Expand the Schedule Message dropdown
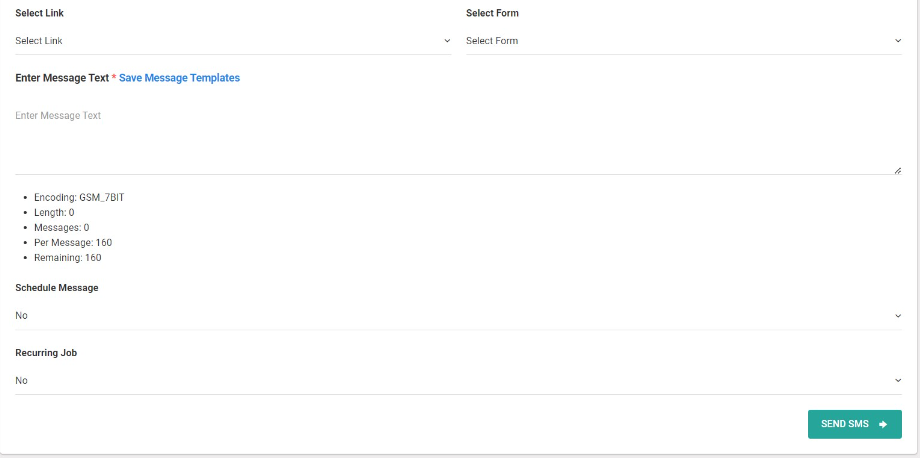 [x=458, y=315]
